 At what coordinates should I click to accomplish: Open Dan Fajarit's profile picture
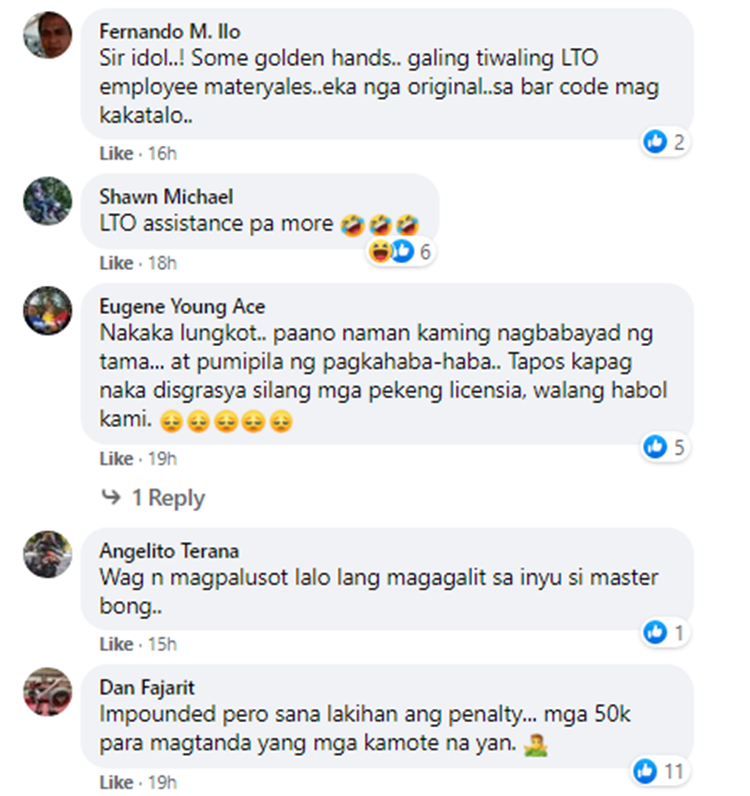tap(48, 691)
